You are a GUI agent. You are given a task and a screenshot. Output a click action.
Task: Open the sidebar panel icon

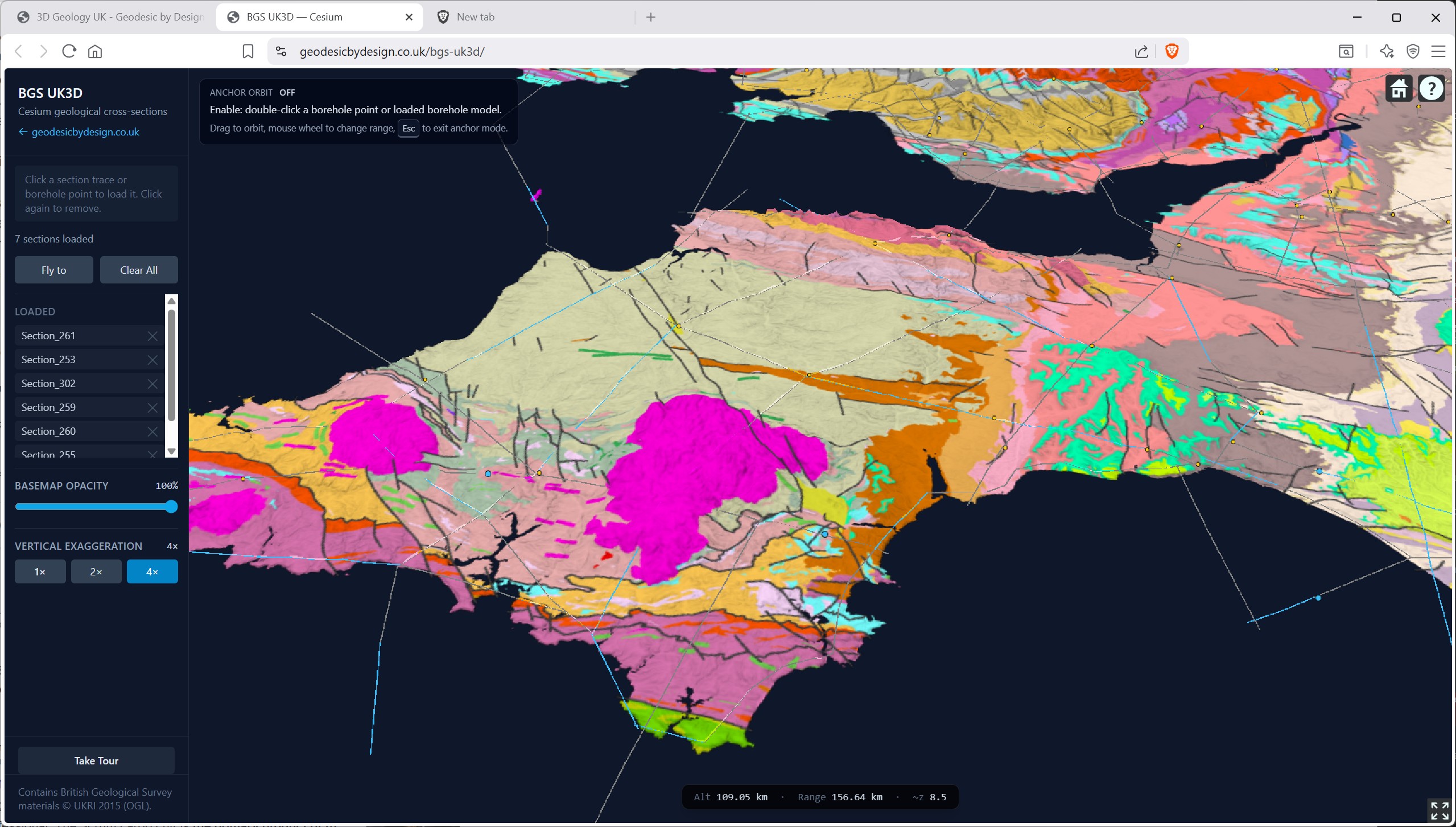1346,51
